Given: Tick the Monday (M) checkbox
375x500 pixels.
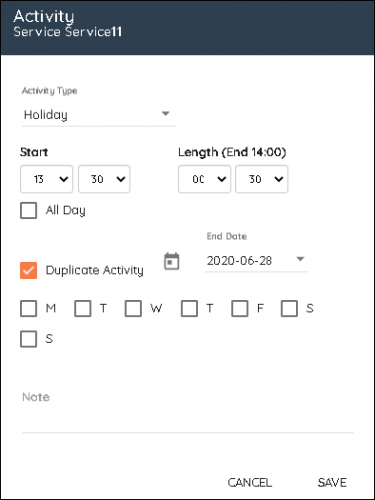Looking at the screenshot, I should point(29,308).
